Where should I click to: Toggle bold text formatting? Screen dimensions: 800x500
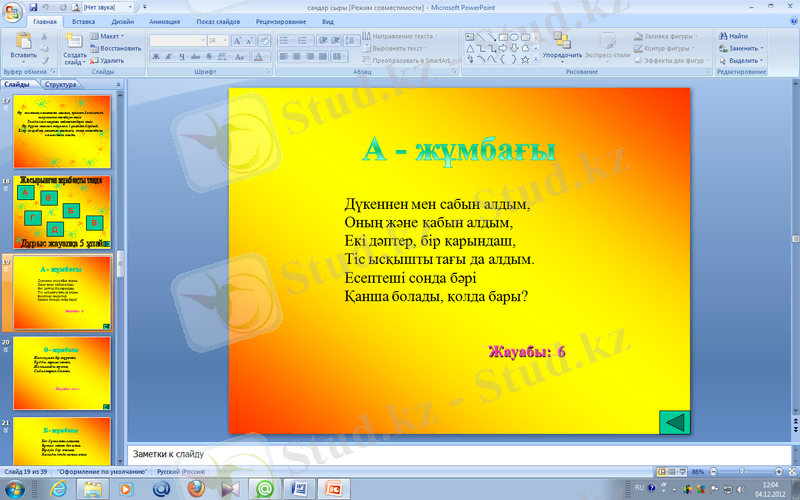(156, 57)
